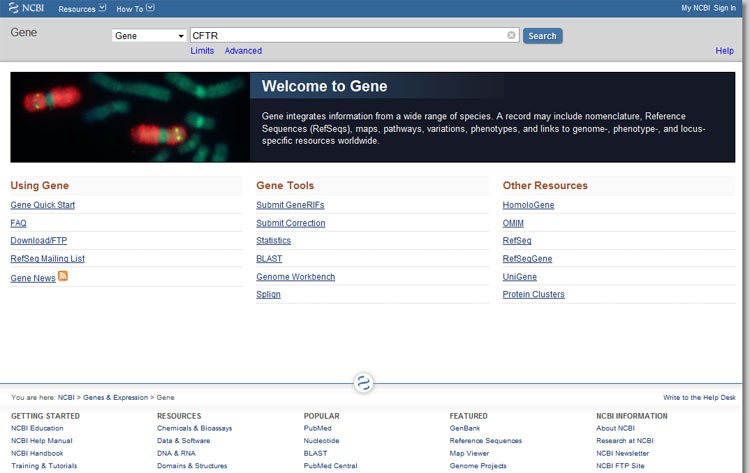Open Download/FTP link
The width and height of the screenshot is (750, 473).
39,241
